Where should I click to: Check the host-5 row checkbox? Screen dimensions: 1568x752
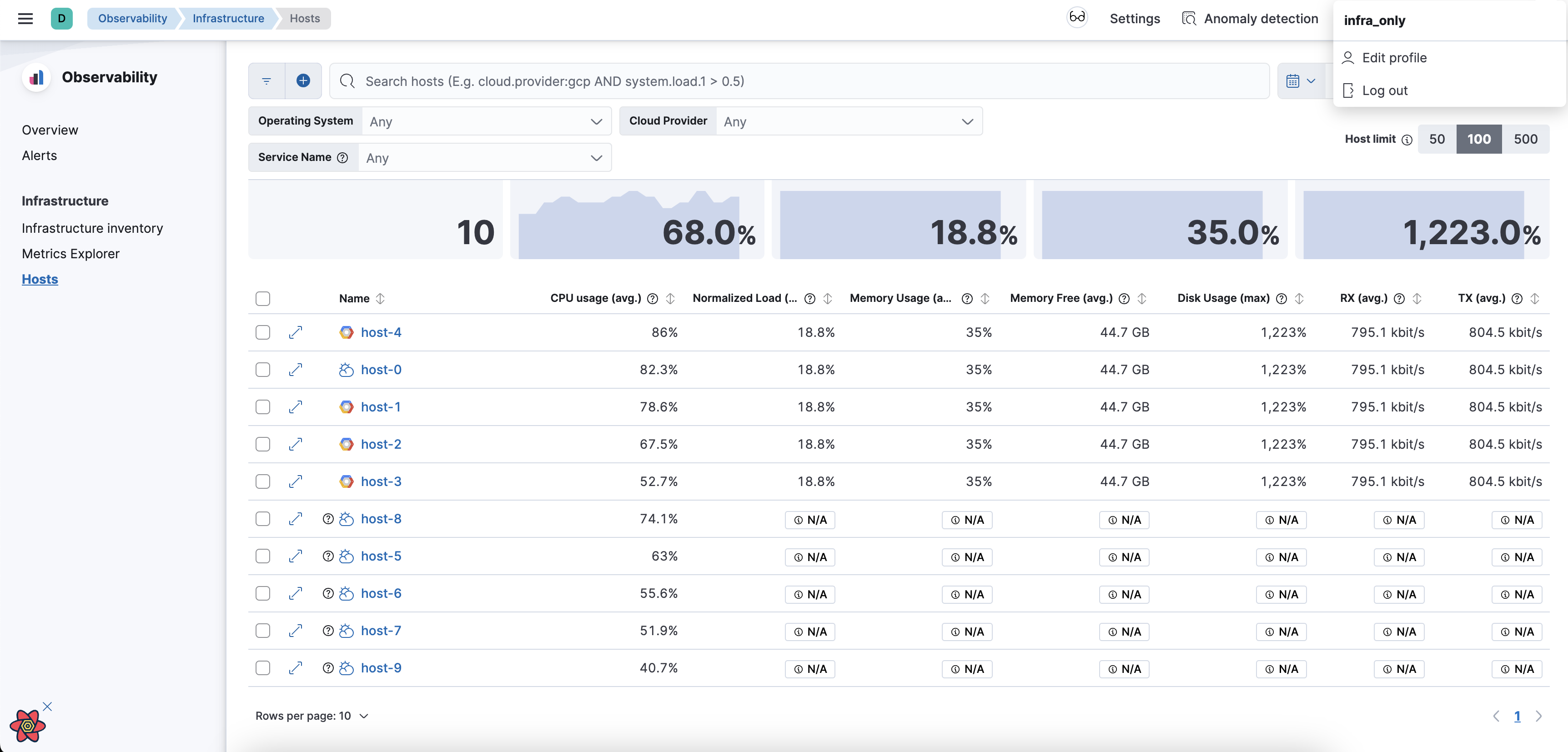point(263,556)
